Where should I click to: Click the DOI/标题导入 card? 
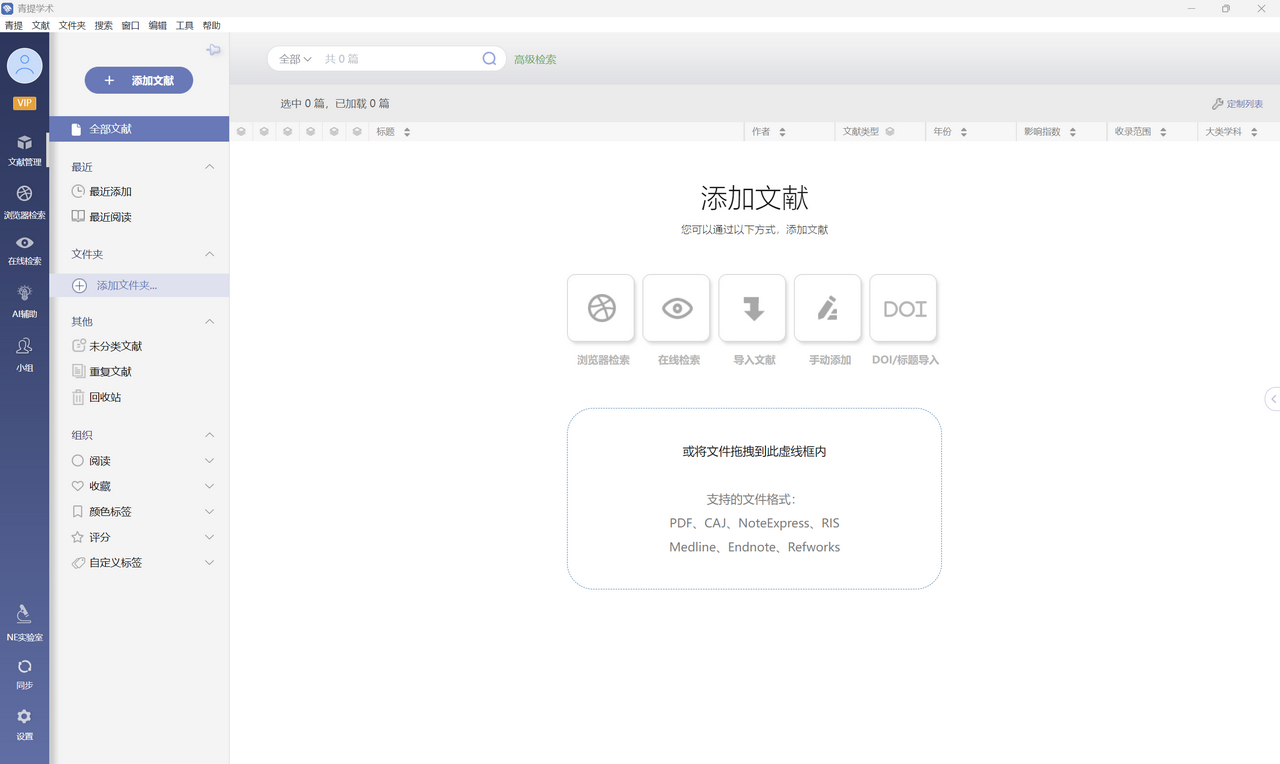[x=904, y=308]
